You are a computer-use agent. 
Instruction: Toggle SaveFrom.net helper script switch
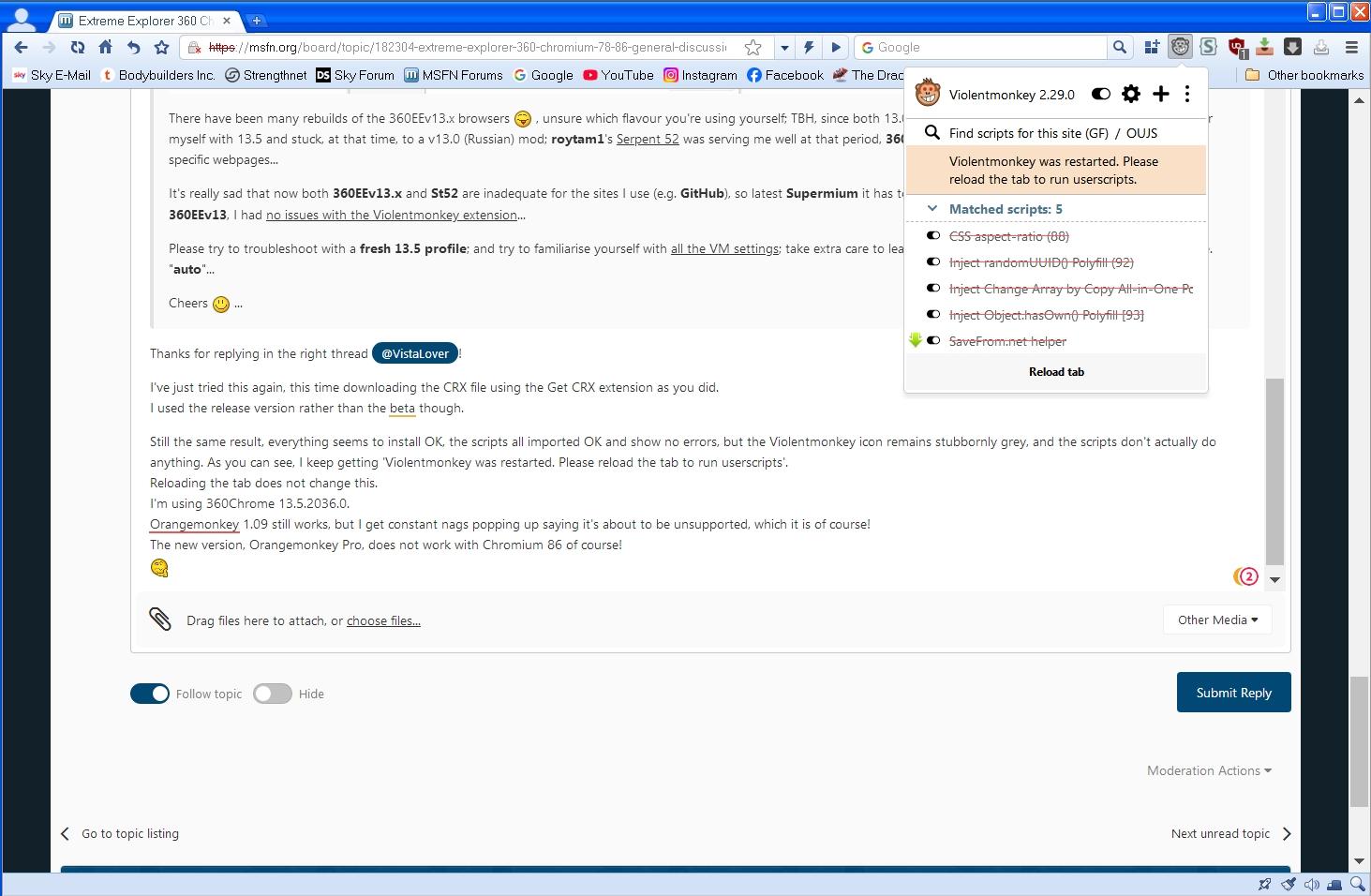click(x=933, y=341)
